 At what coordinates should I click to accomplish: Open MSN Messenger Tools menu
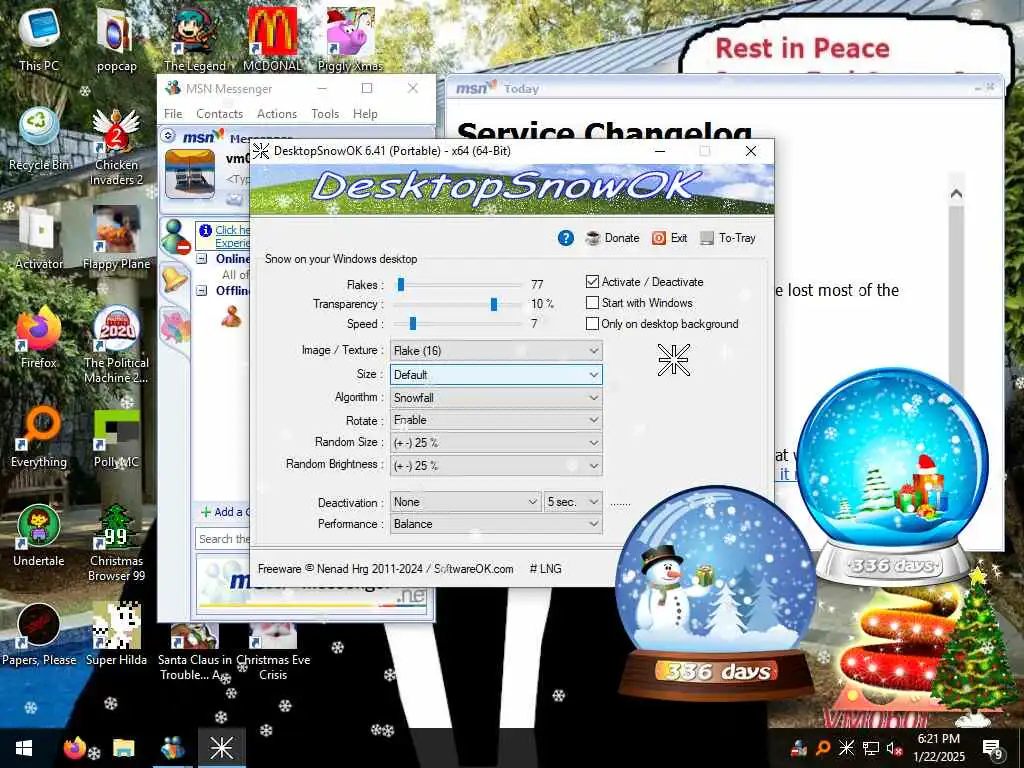click(325, 114)
